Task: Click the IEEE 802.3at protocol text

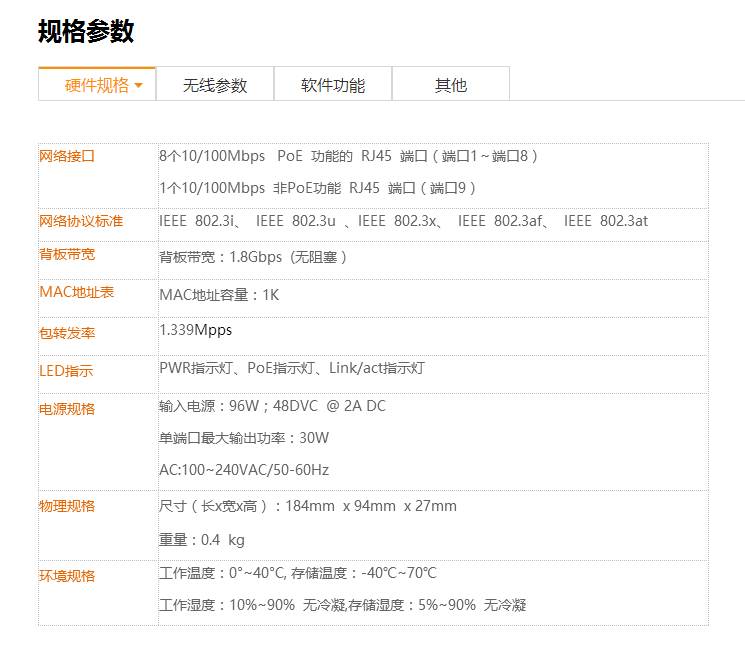Action: [x=606, y=221]
